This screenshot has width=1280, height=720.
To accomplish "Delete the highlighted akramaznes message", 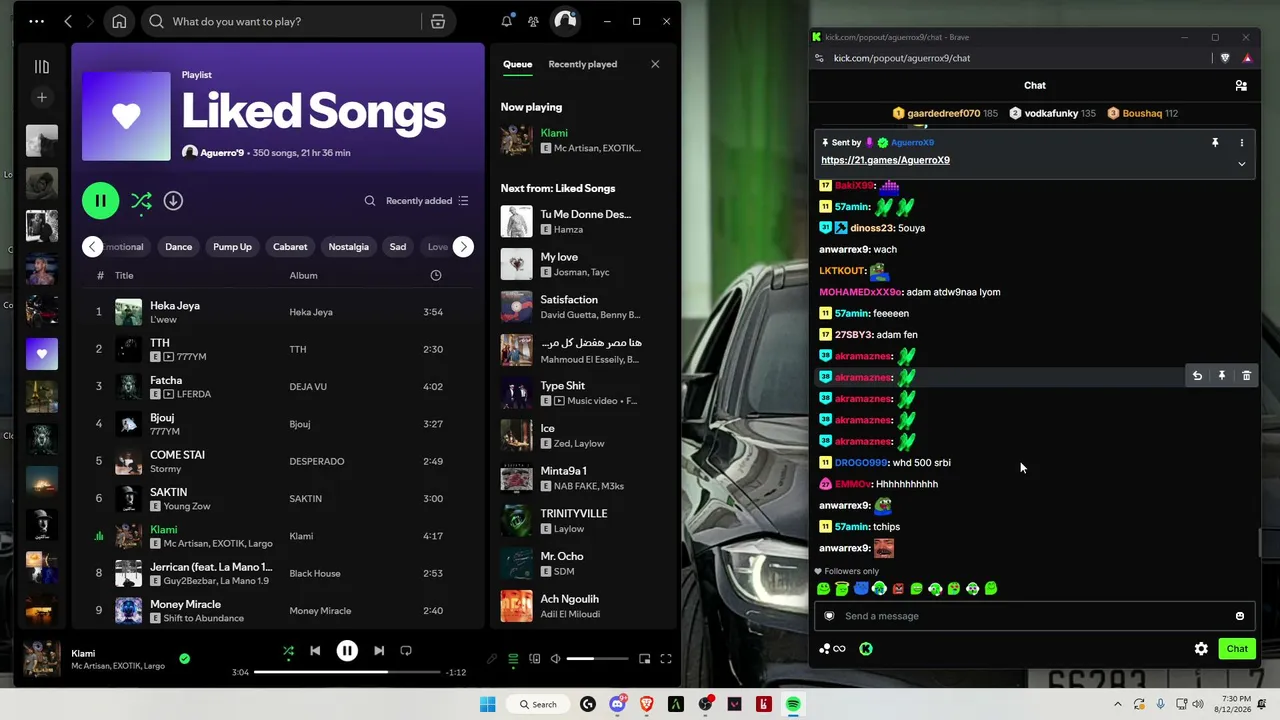I will point(1246,376).
